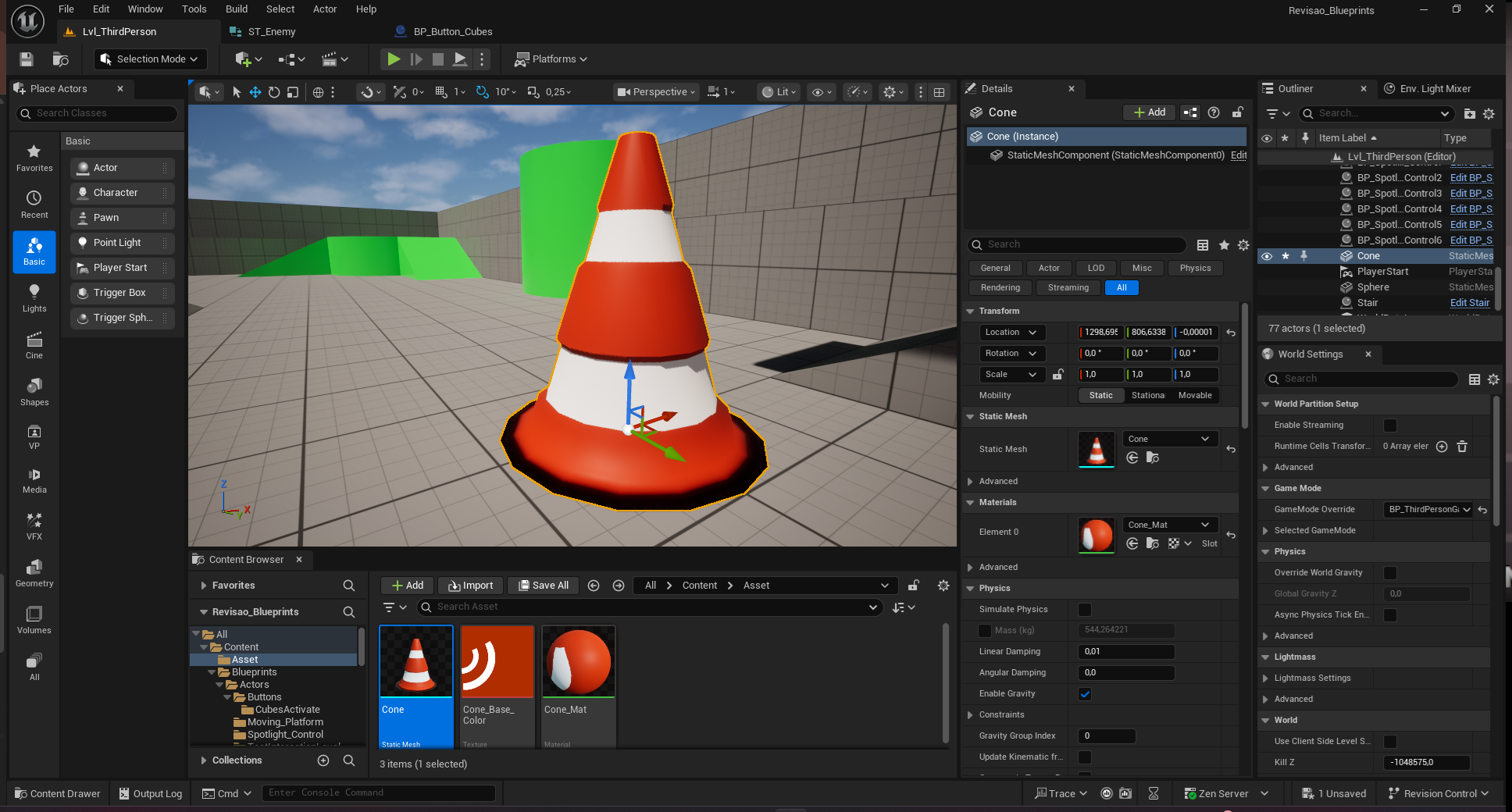Open the Build menu

click(236, 9)
